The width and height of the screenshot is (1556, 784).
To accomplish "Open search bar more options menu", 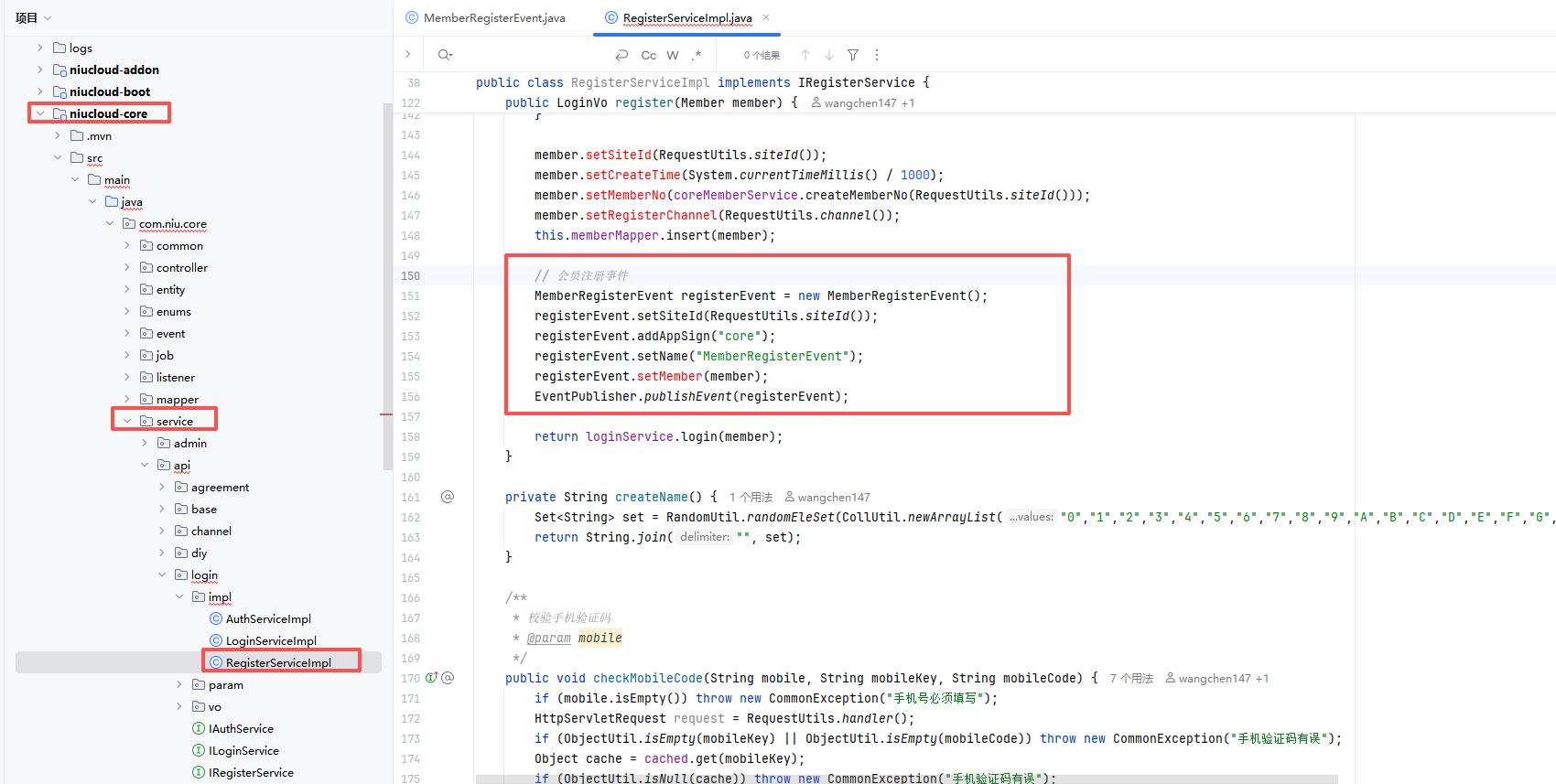I will 876,55.
